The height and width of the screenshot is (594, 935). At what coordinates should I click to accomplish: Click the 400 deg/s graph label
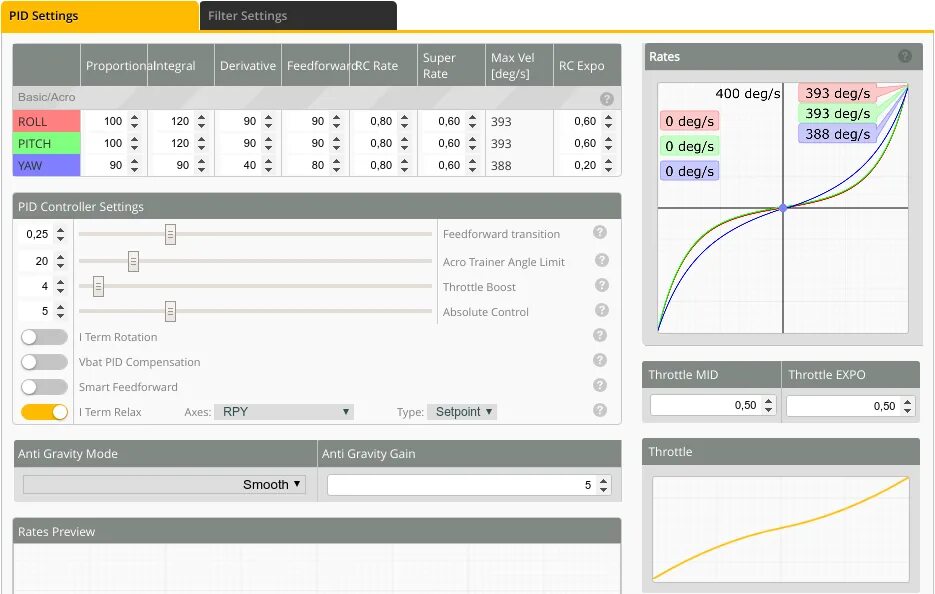pyautogui.click(x=748, y=94)
